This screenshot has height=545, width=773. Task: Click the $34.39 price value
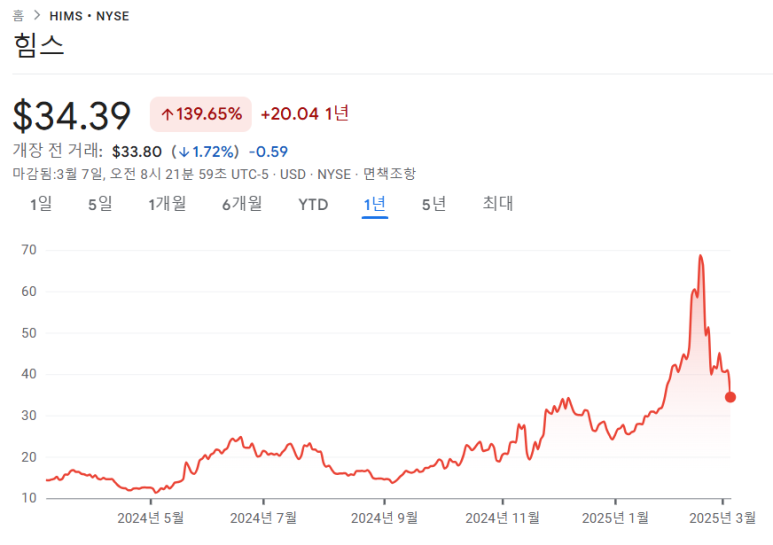click(71, 116)
